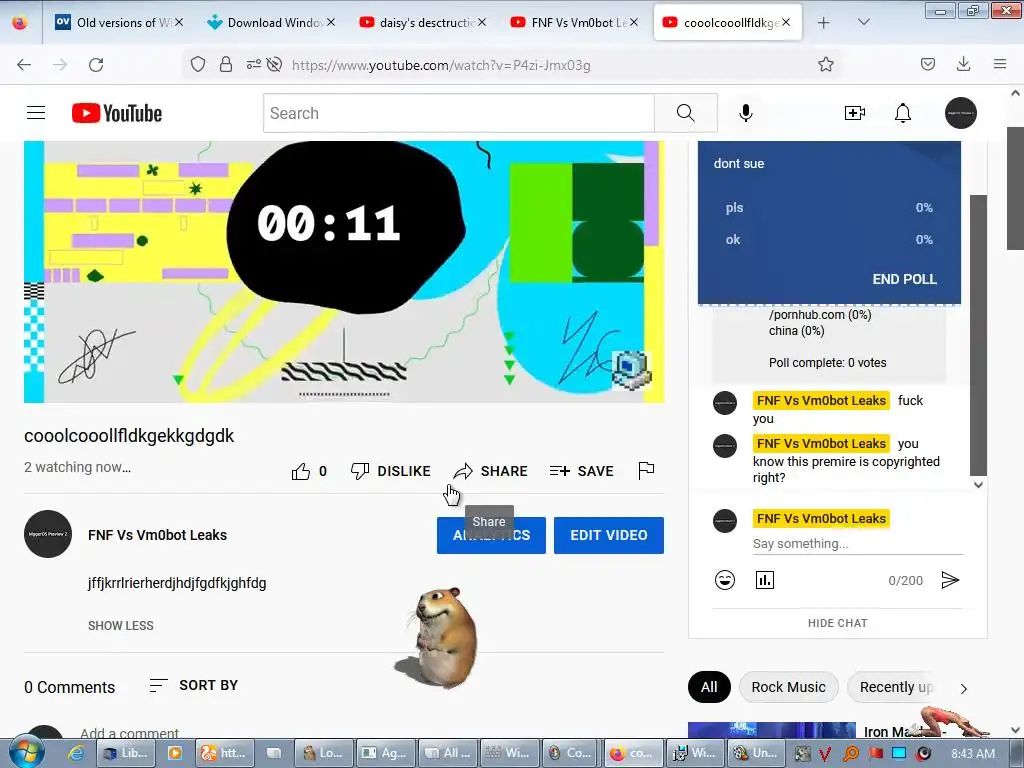Image resolution: width=1024 pixels, height=768 pixels.
Task: Open FNF Vs Vm0bot Leaks channel name
Action: (157, 535)
